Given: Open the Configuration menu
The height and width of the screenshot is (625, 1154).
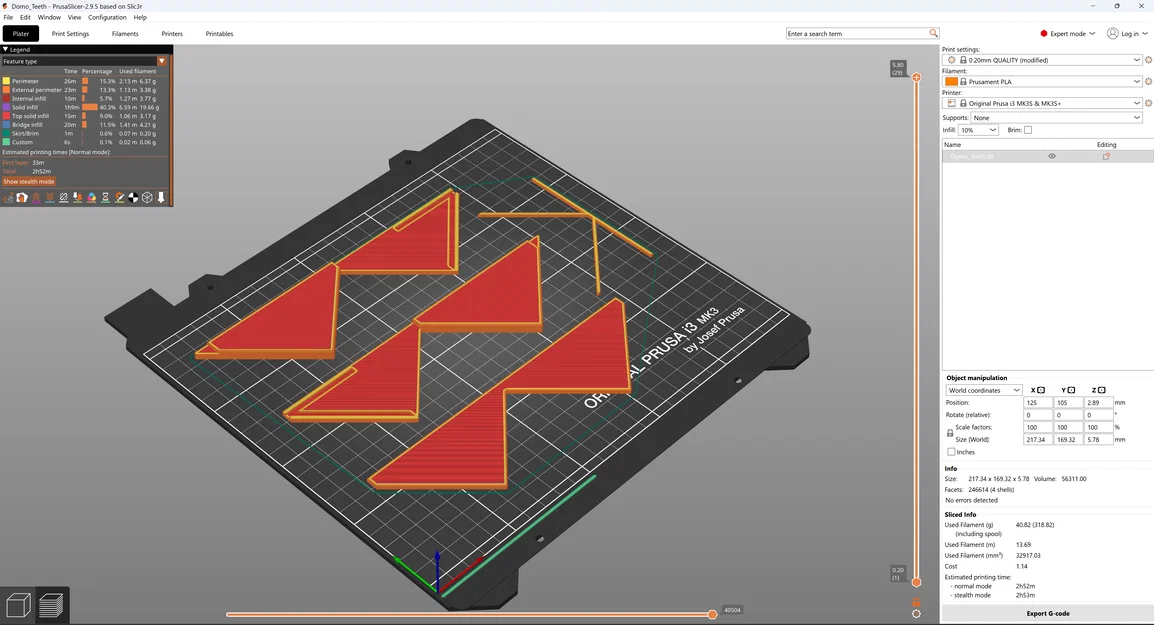Looking at the screenshot, I should tap(107, 17).
